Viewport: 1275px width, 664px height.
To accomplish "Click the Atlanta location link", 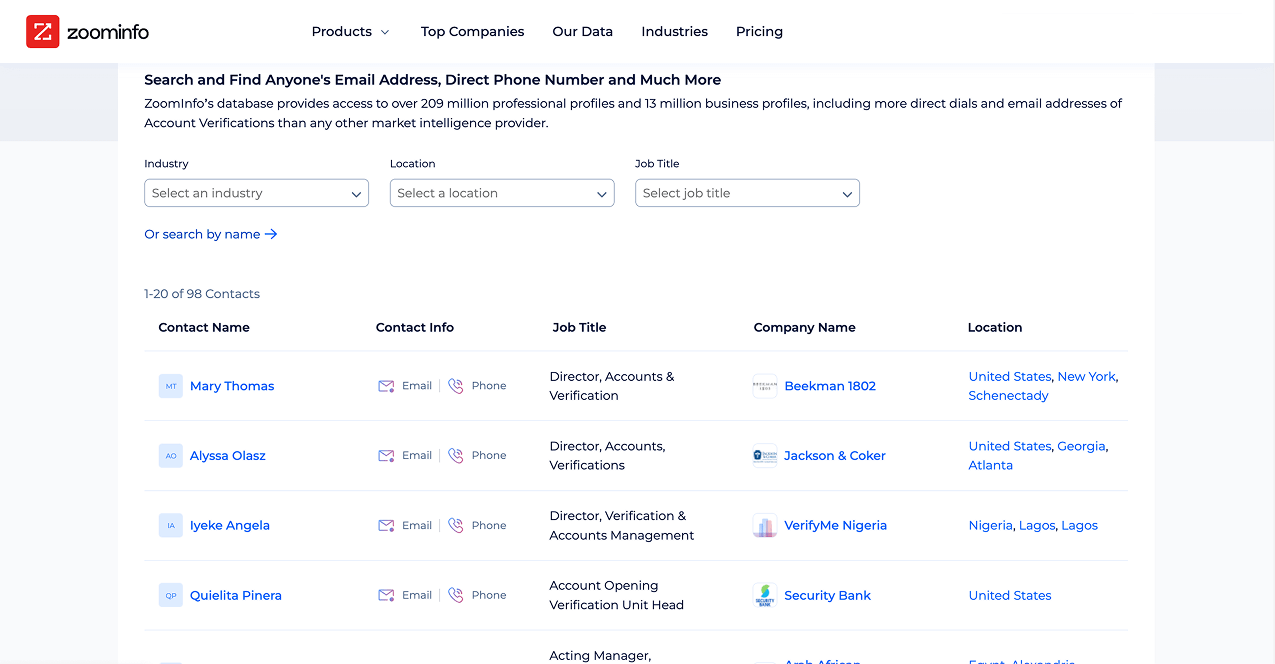I will tap(990, 466).
